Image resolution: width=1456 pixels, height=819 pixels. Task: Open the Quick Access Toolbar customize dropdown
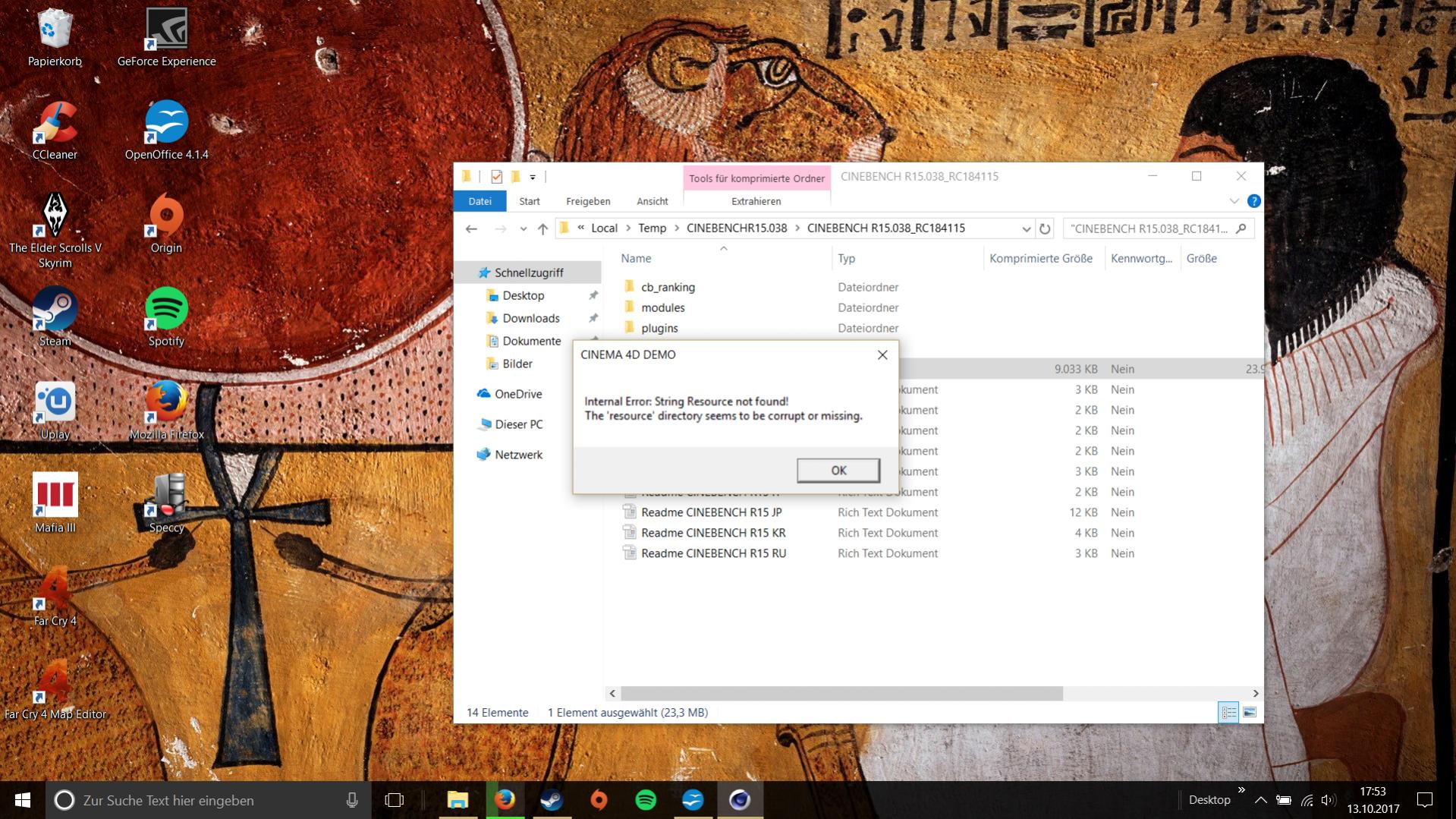coord(533,177)
